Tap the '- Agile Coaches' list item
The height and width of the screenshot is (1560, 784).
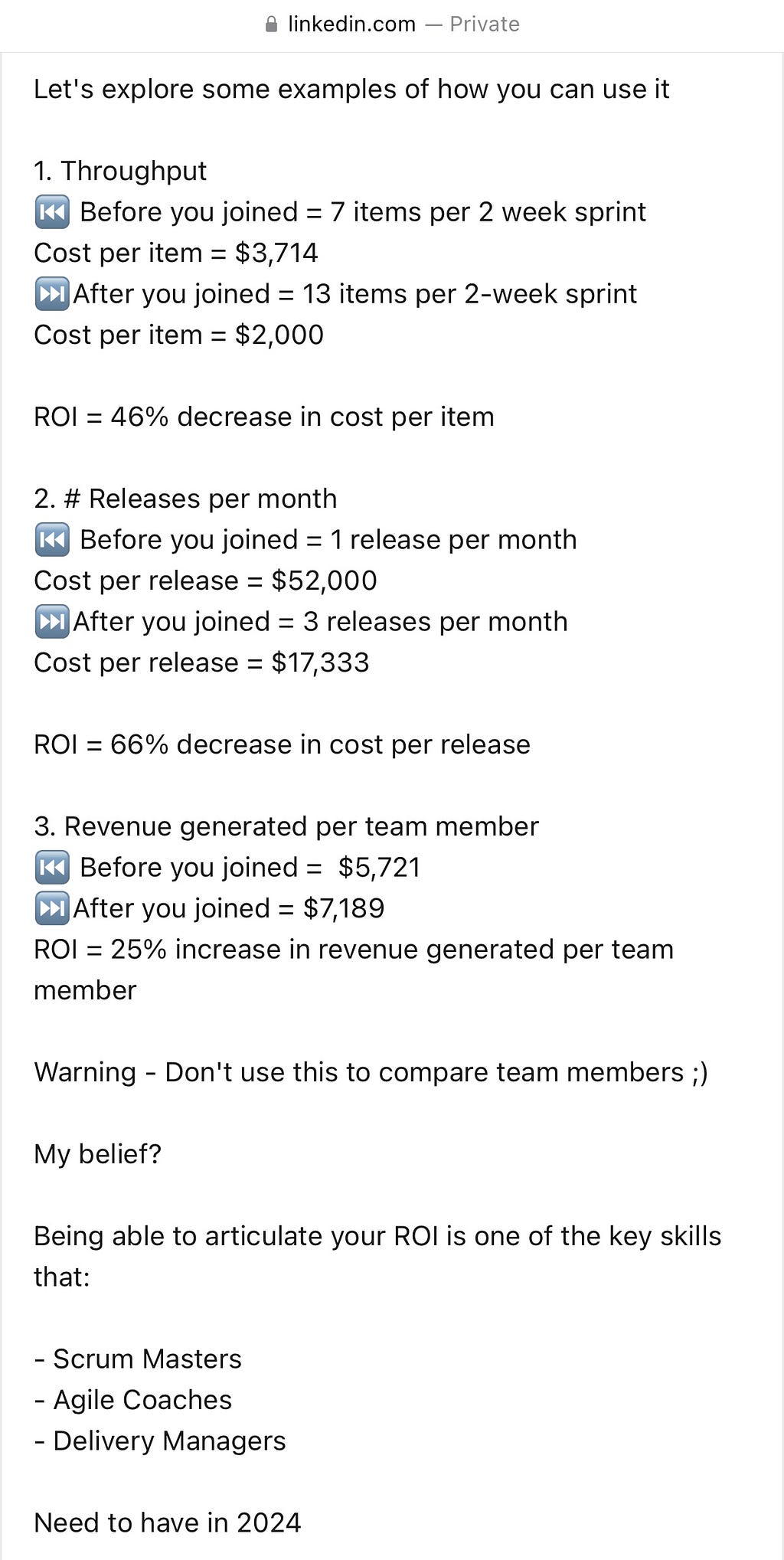(x=133, y=1400)
